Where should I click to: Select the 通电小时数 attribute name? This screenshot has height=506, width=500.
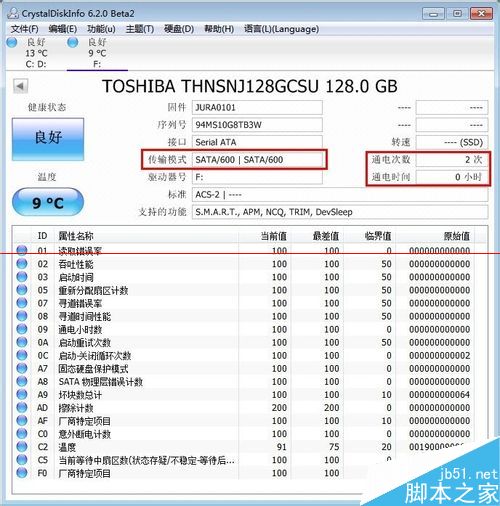coord(80,330)
